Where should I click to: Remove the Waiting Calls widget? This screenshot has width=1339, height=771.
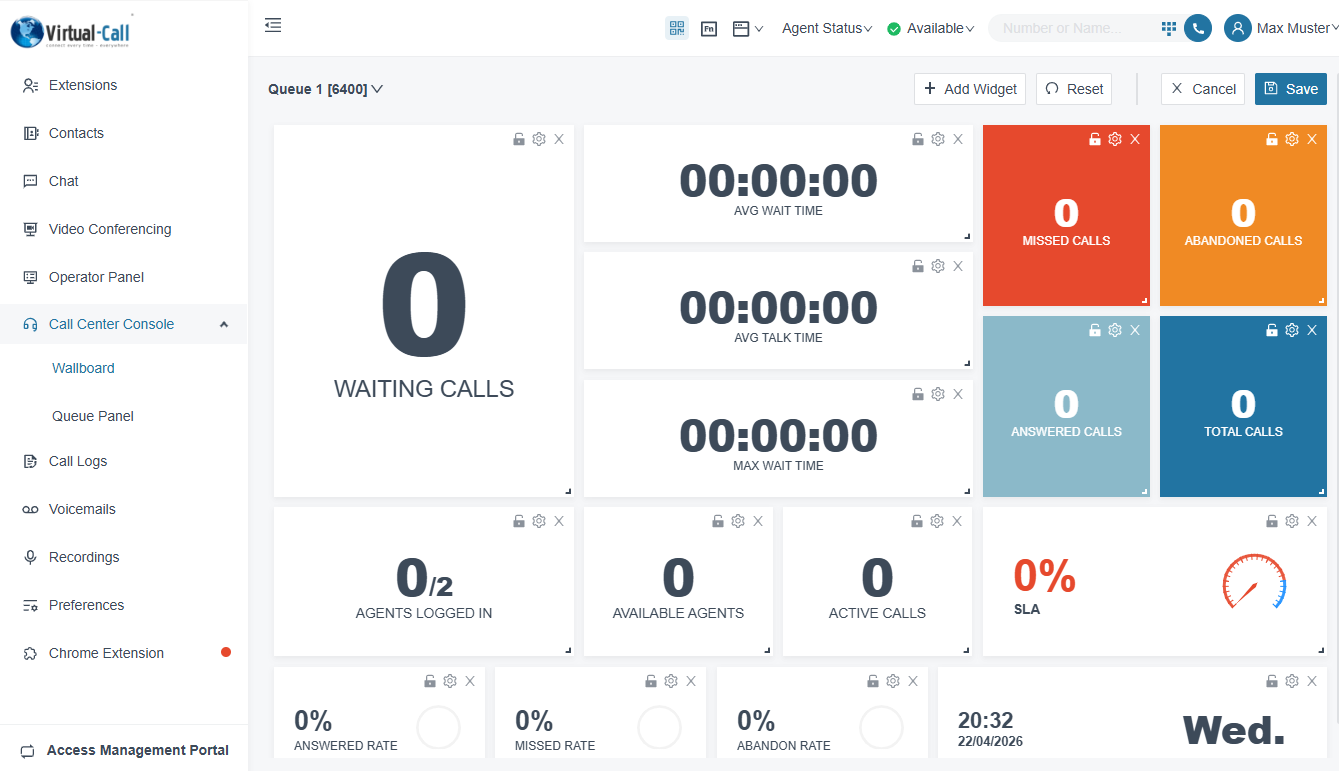tap(559, 139)
